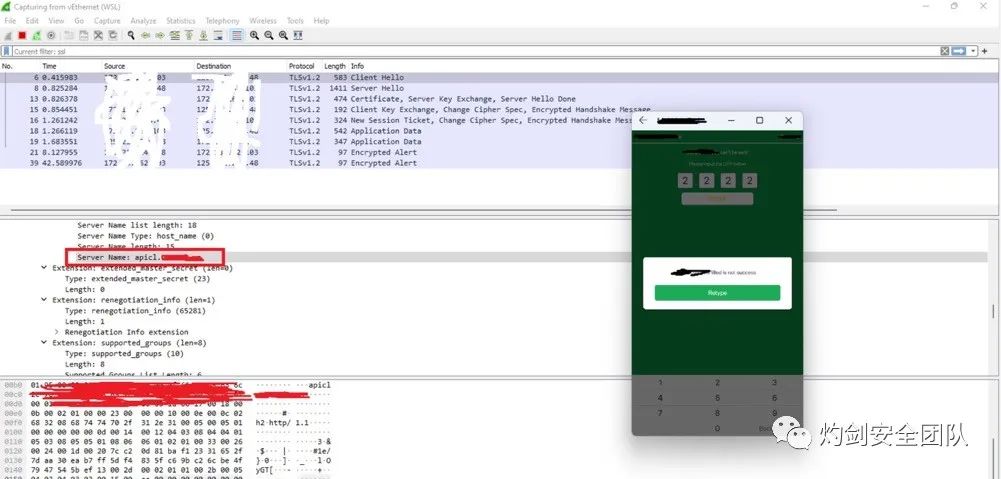Restart the current capture with the green fin
The image size is (1001, 479).
(36, 36)
